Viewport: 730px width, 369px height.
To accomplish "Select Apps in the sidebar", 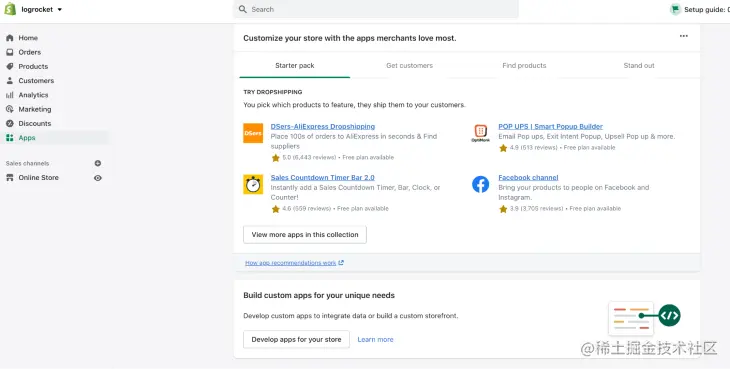I will tap(27, 138).
